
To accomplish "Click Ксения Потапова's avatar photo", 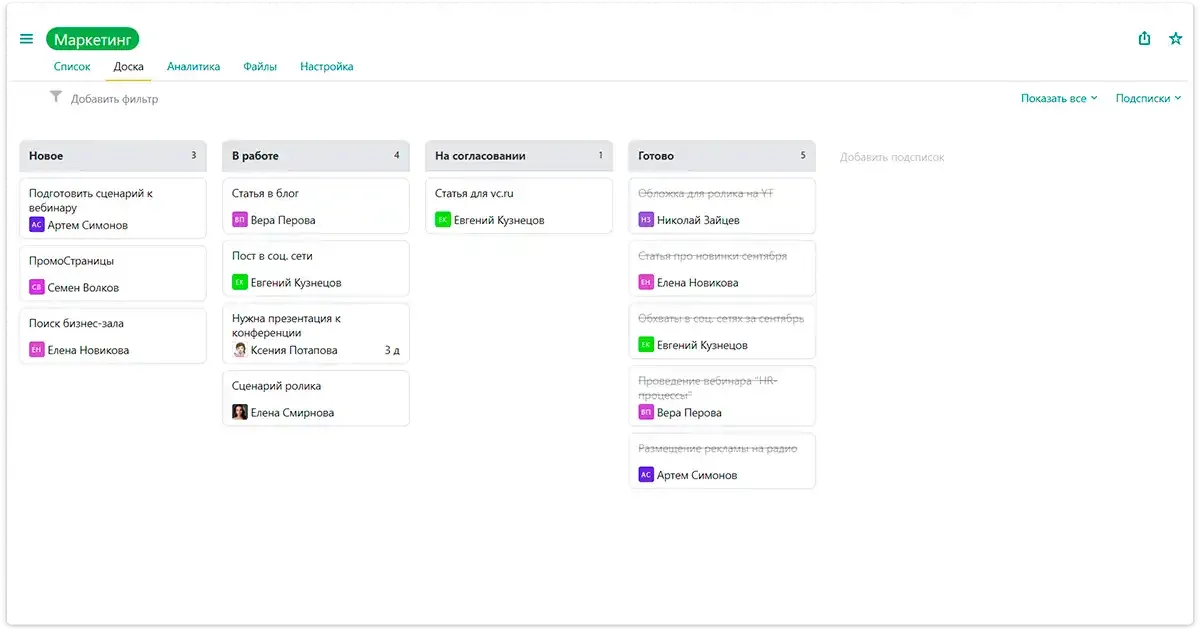I will [x=240, y=350].
